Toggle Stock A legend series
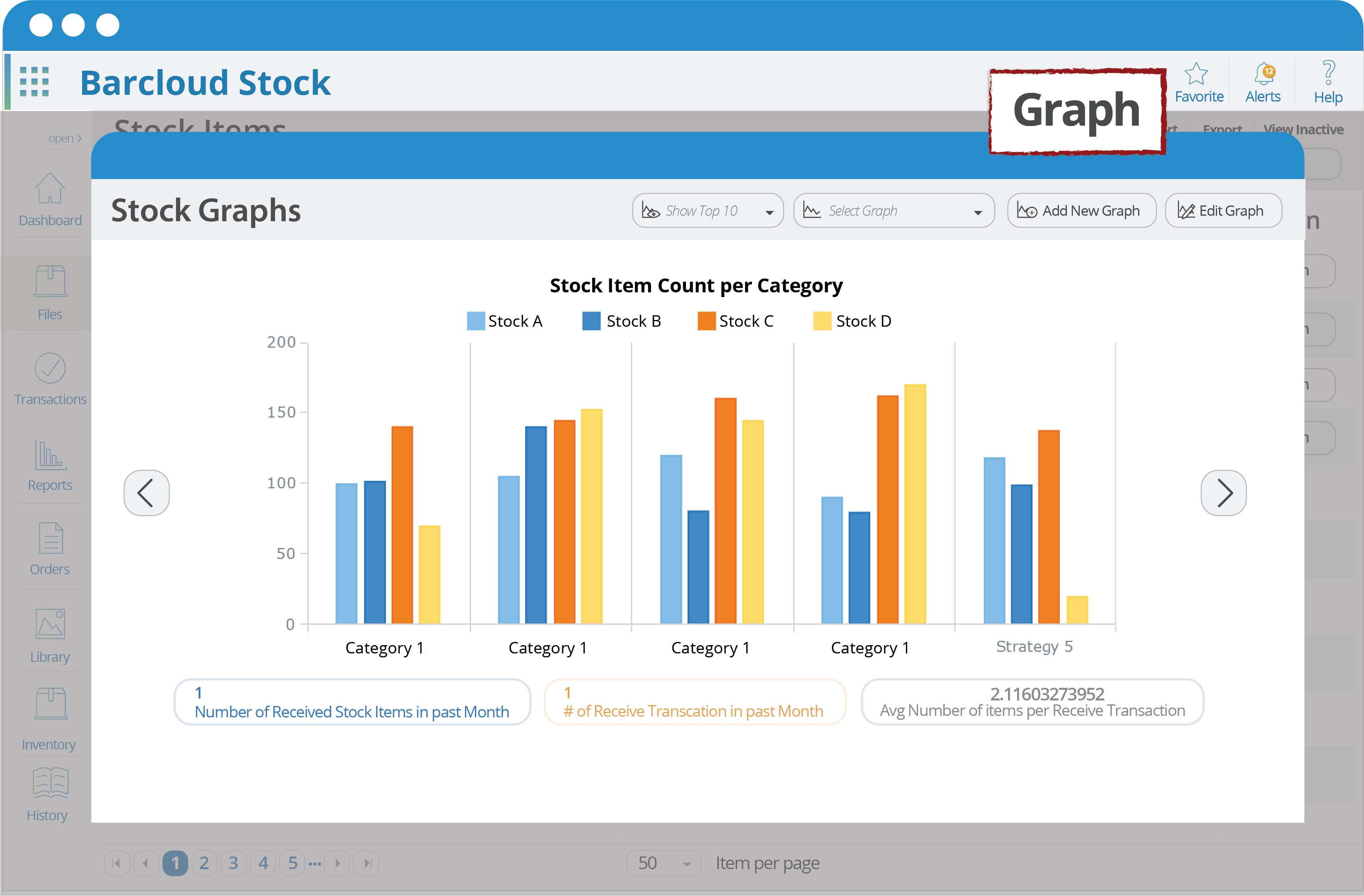The width and height of the screenshot is (1364, 896). pyautogui.click(x=505, y=322)
